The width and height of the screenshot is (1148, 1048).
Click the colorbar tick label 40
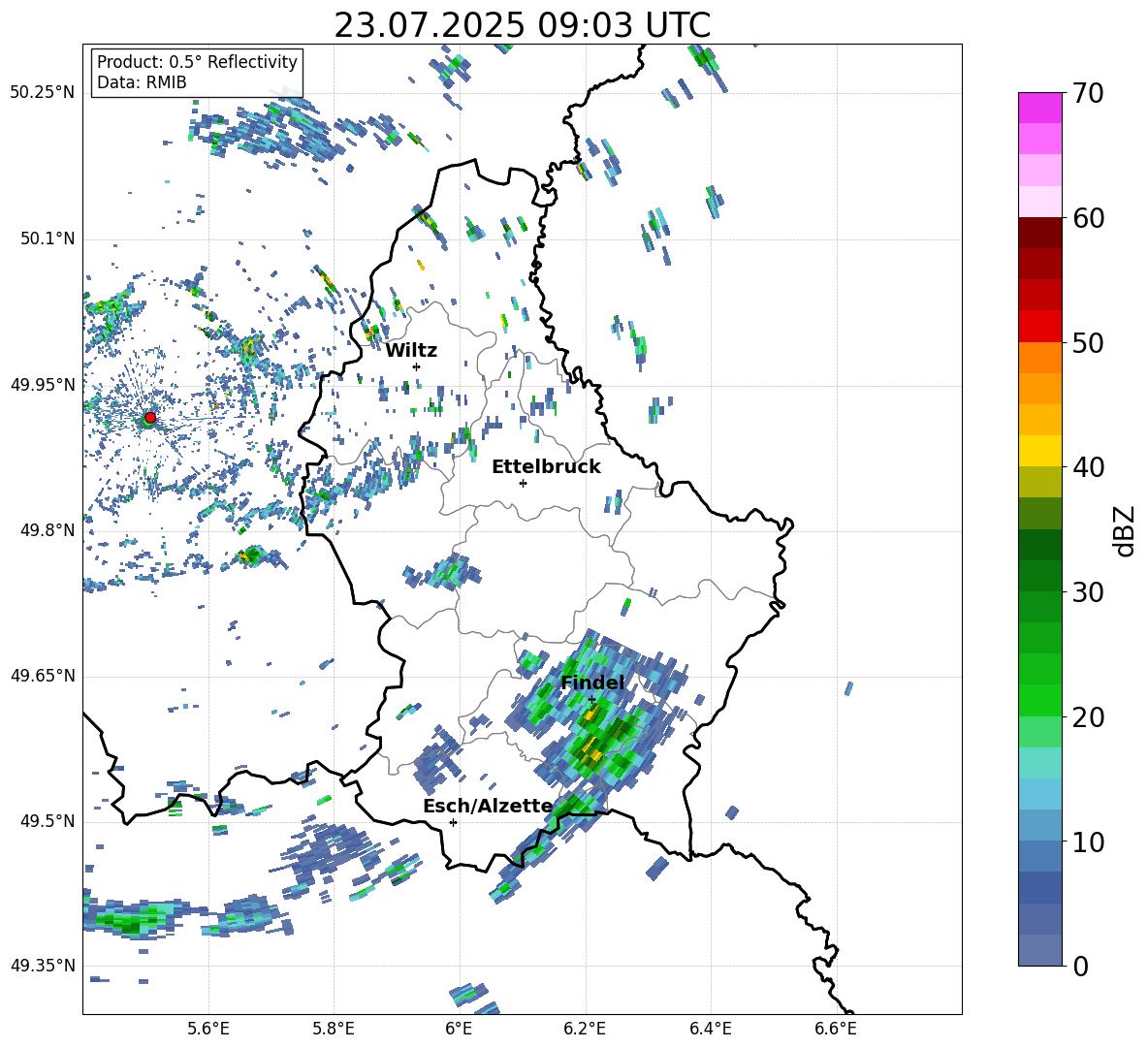coord(1088,467)
